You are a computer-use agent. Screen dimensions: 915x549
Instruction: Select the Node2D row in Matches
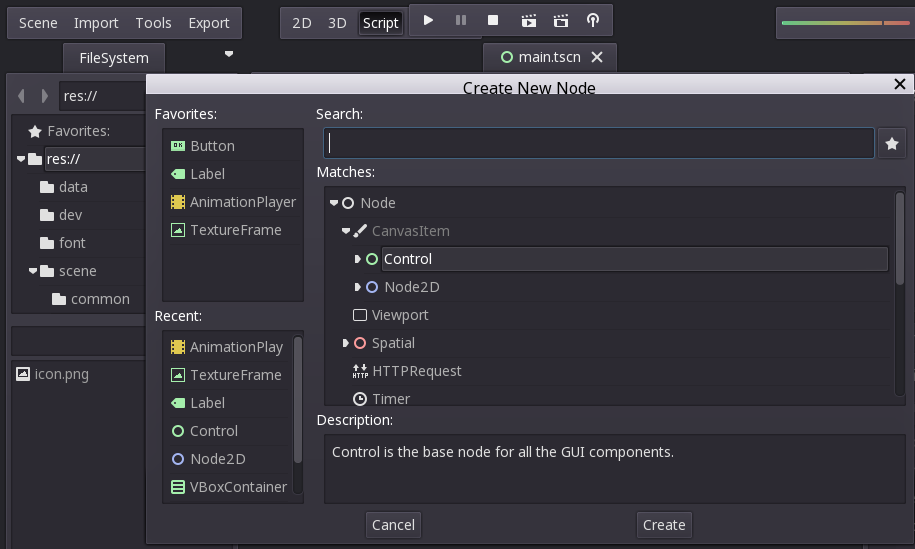pyautogui.click(x=635, y=287)
